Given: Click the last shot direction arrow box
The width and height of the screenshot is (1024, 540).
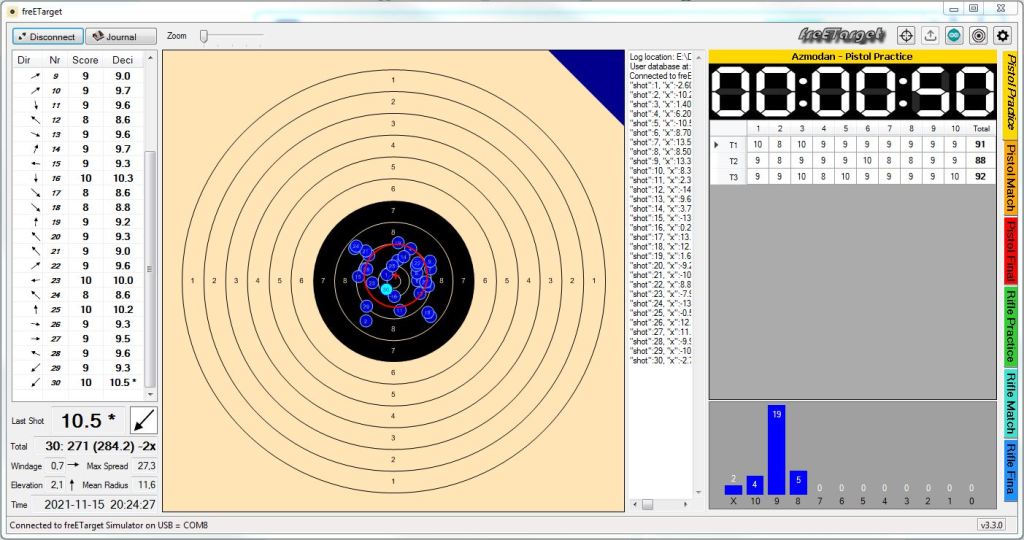Looking at the screenshot, I should [144, 420].
